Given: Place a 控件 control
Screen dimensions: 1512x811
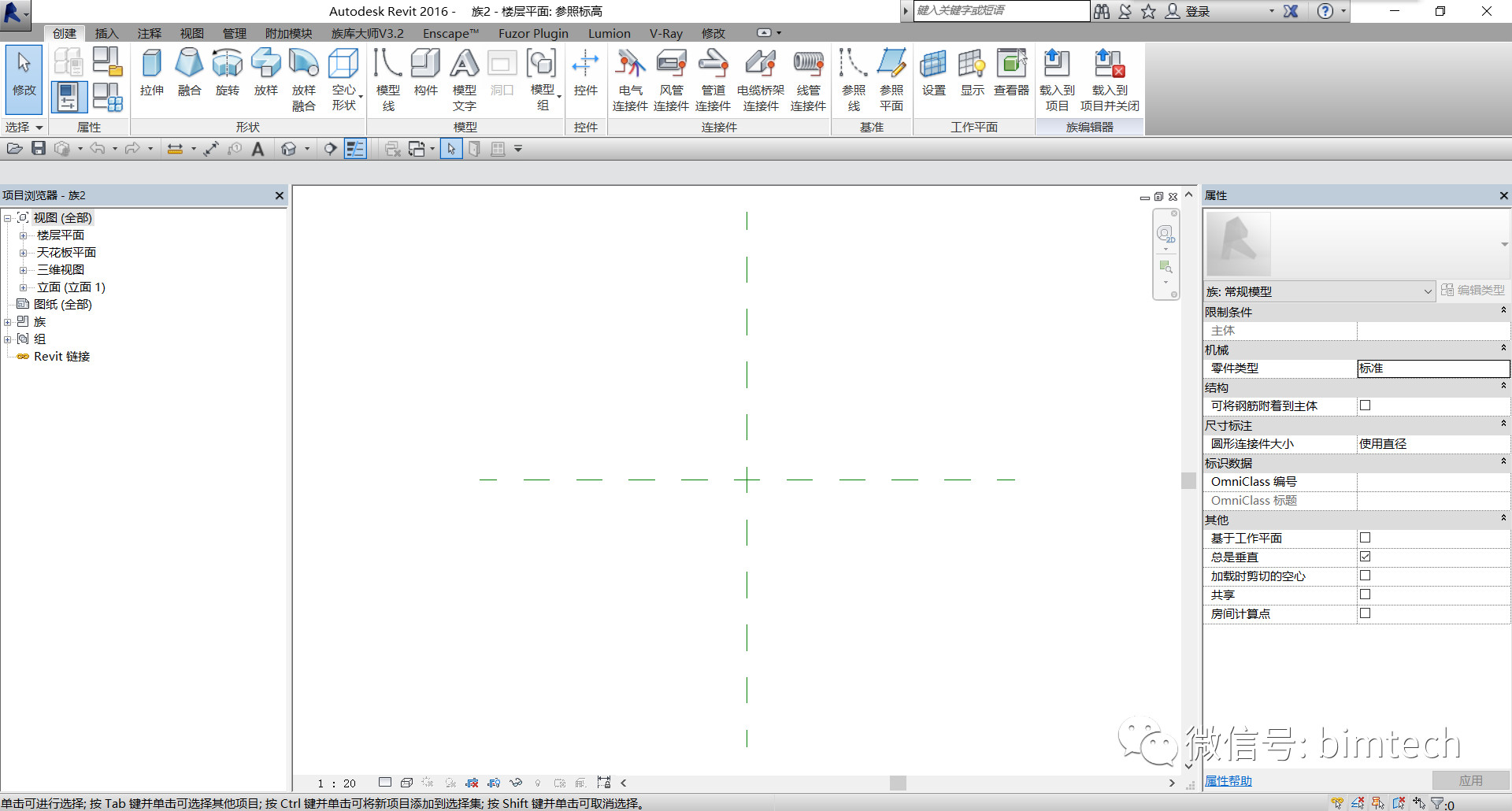Looking at the screenshot, I should click(x=585, y=72).
